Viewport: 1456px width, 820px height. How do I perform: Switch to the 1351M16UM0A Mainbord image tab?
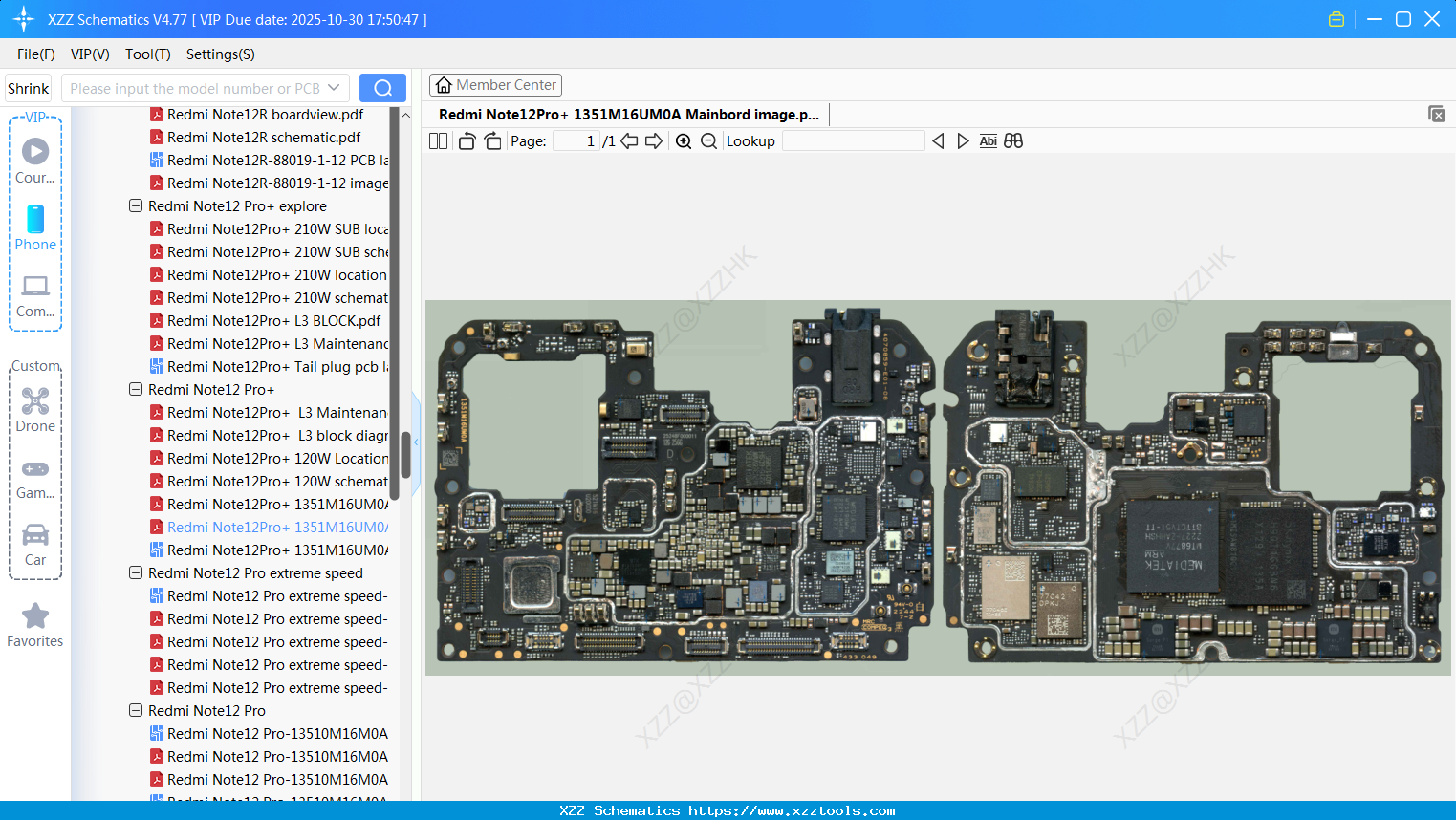point(626,114)
